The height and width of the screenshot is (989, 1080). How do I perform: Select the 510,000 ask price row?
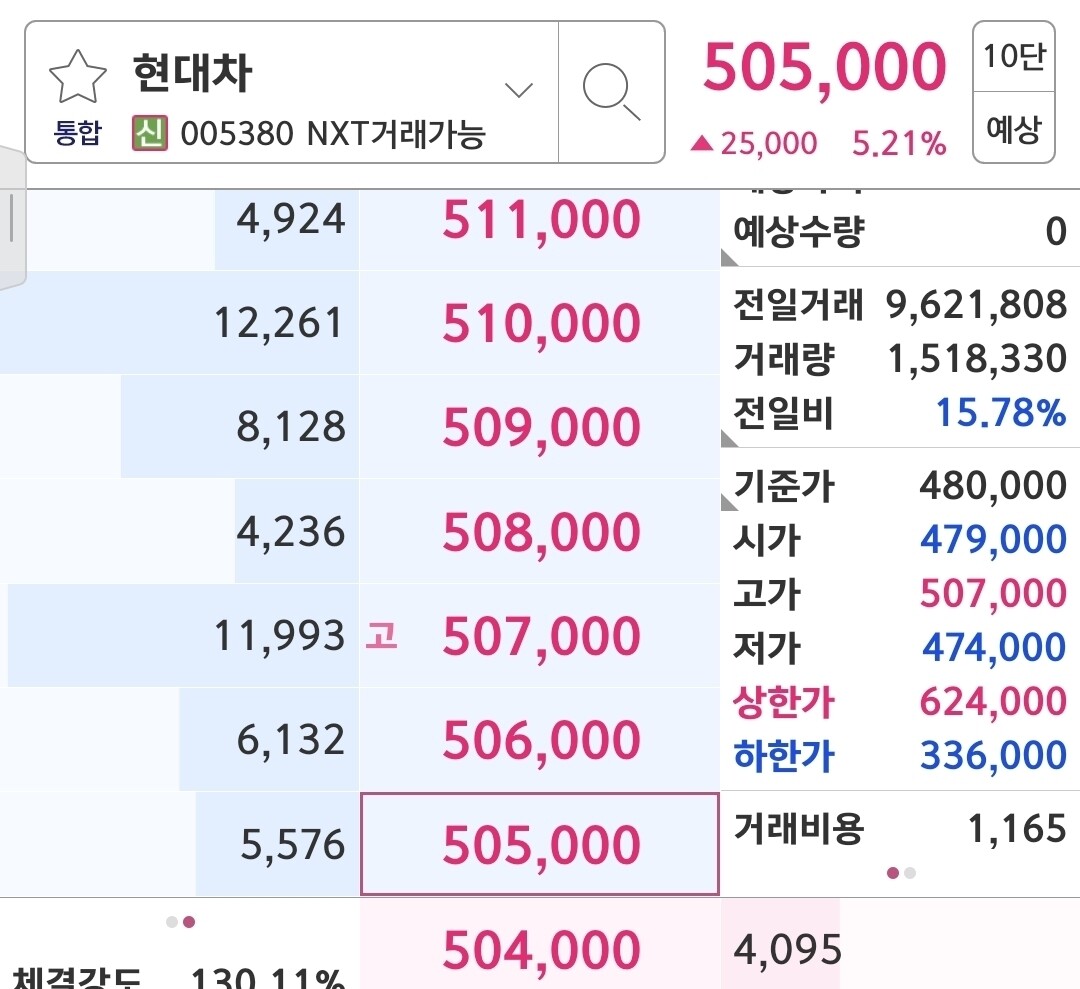point(540,324)
